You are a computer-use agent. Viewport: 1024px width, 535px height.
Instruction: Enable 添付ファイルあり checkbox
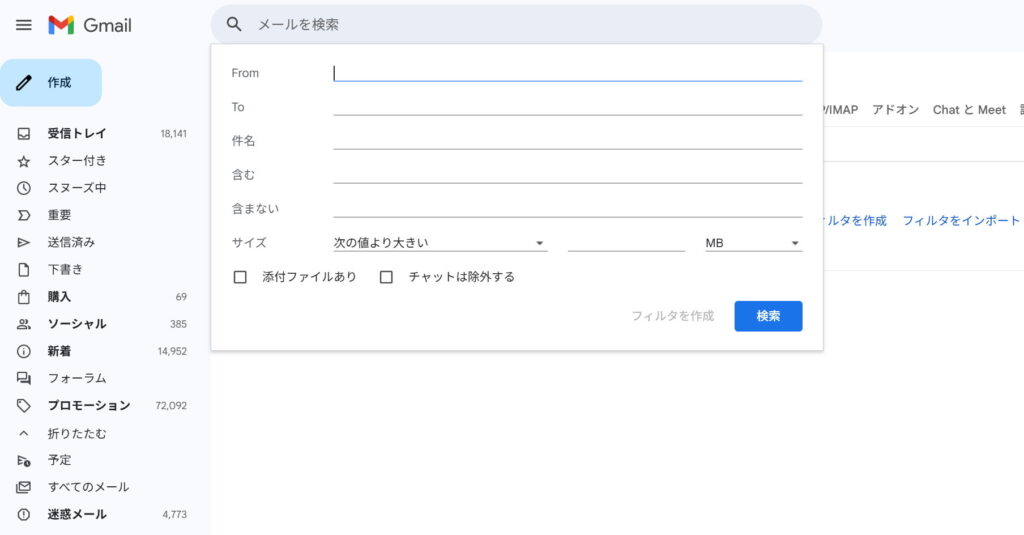tap(240, 277)
